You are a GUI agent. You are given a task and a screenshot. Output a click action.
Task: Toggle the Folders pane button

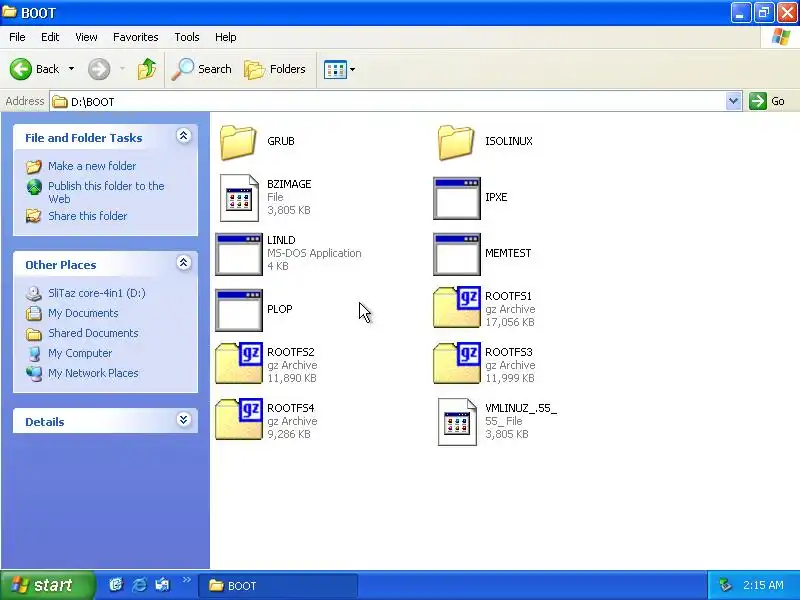point(275,69)
